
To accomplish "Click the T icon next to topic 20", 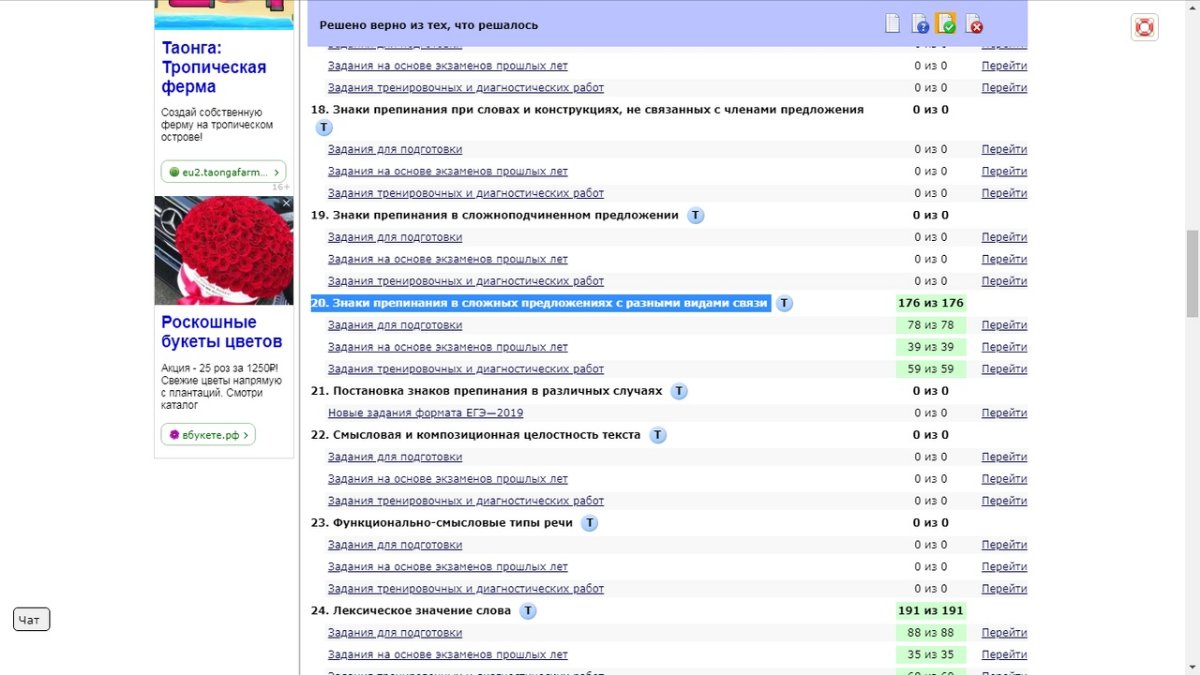I will pos(785,304).
